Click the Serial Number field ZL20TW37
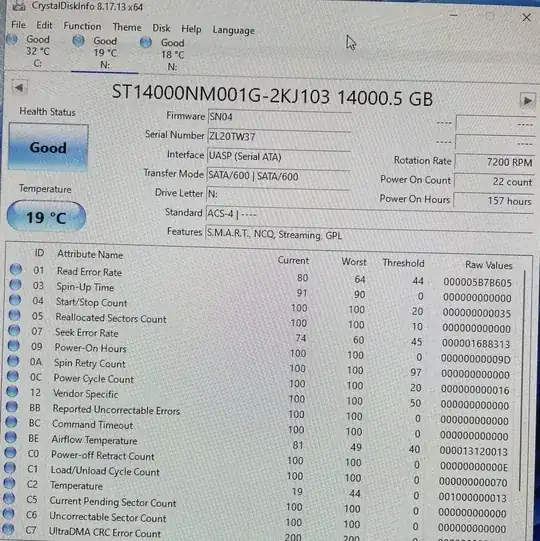The height and width of the screenshot is (541, 540). point(279,137)
